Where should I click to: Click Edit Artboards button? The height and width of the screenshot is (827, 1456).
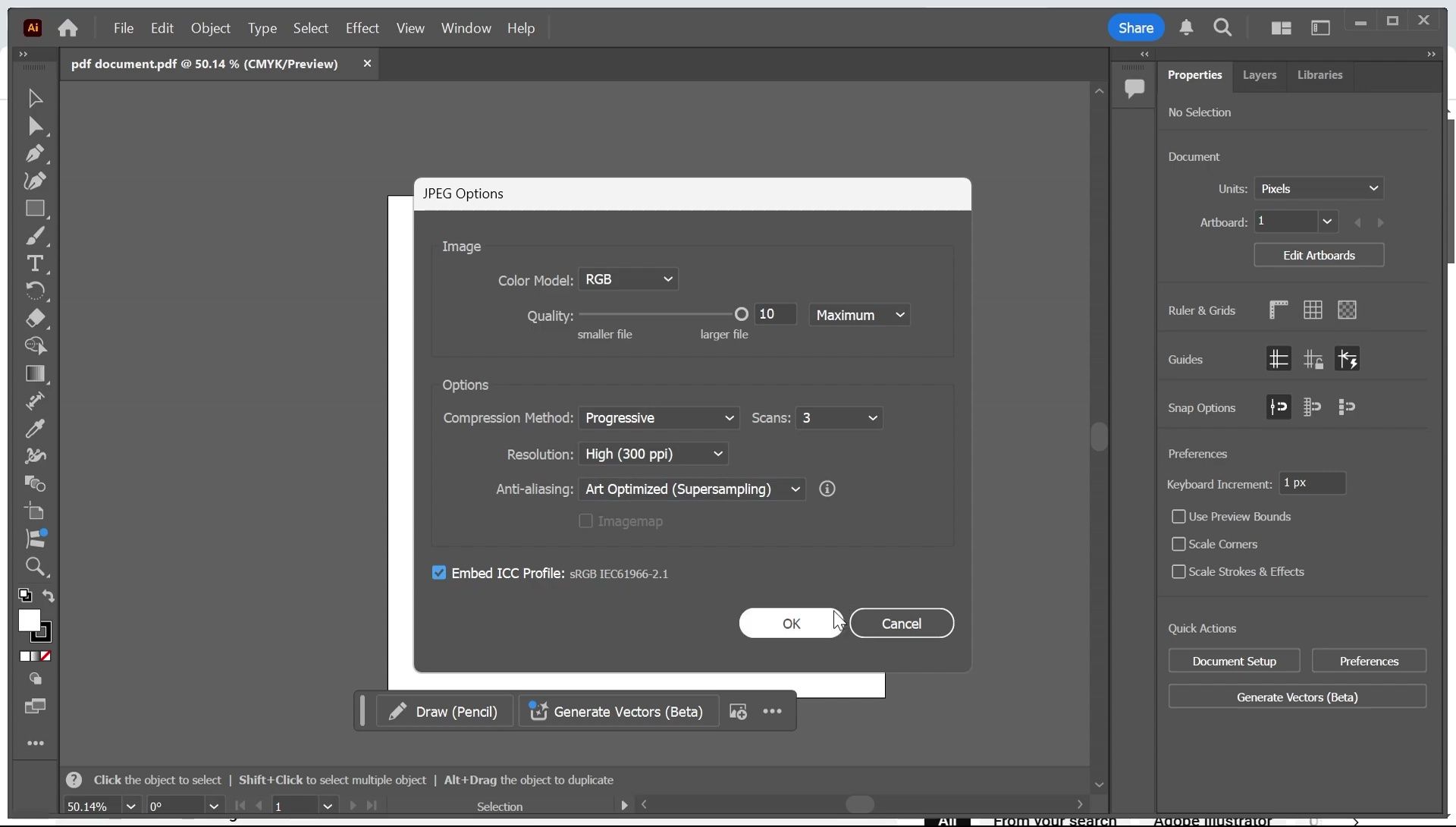tap(1319, 256)
